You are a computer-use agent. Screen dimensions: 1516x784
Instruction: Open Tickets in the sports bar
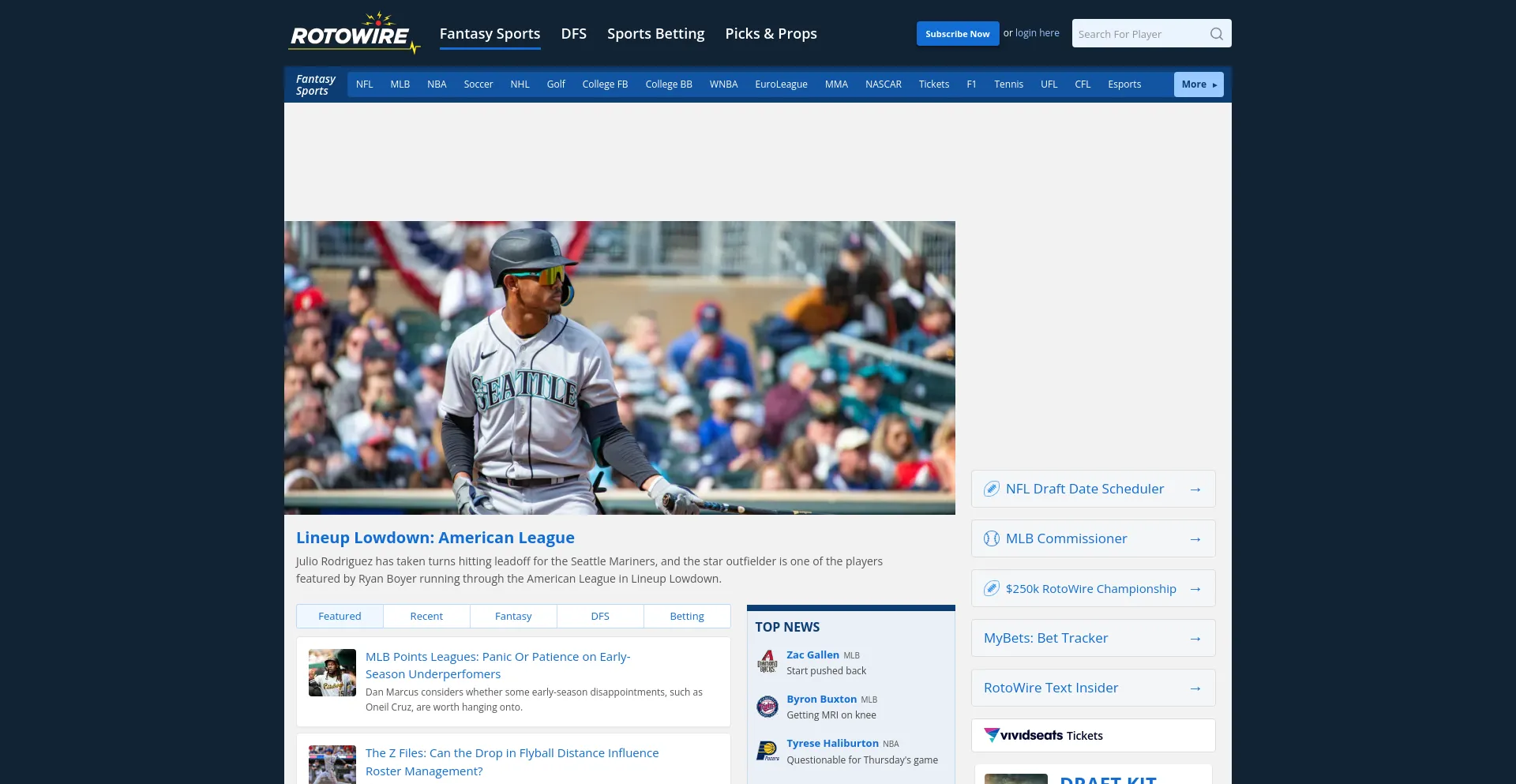(x=934, y=84)
